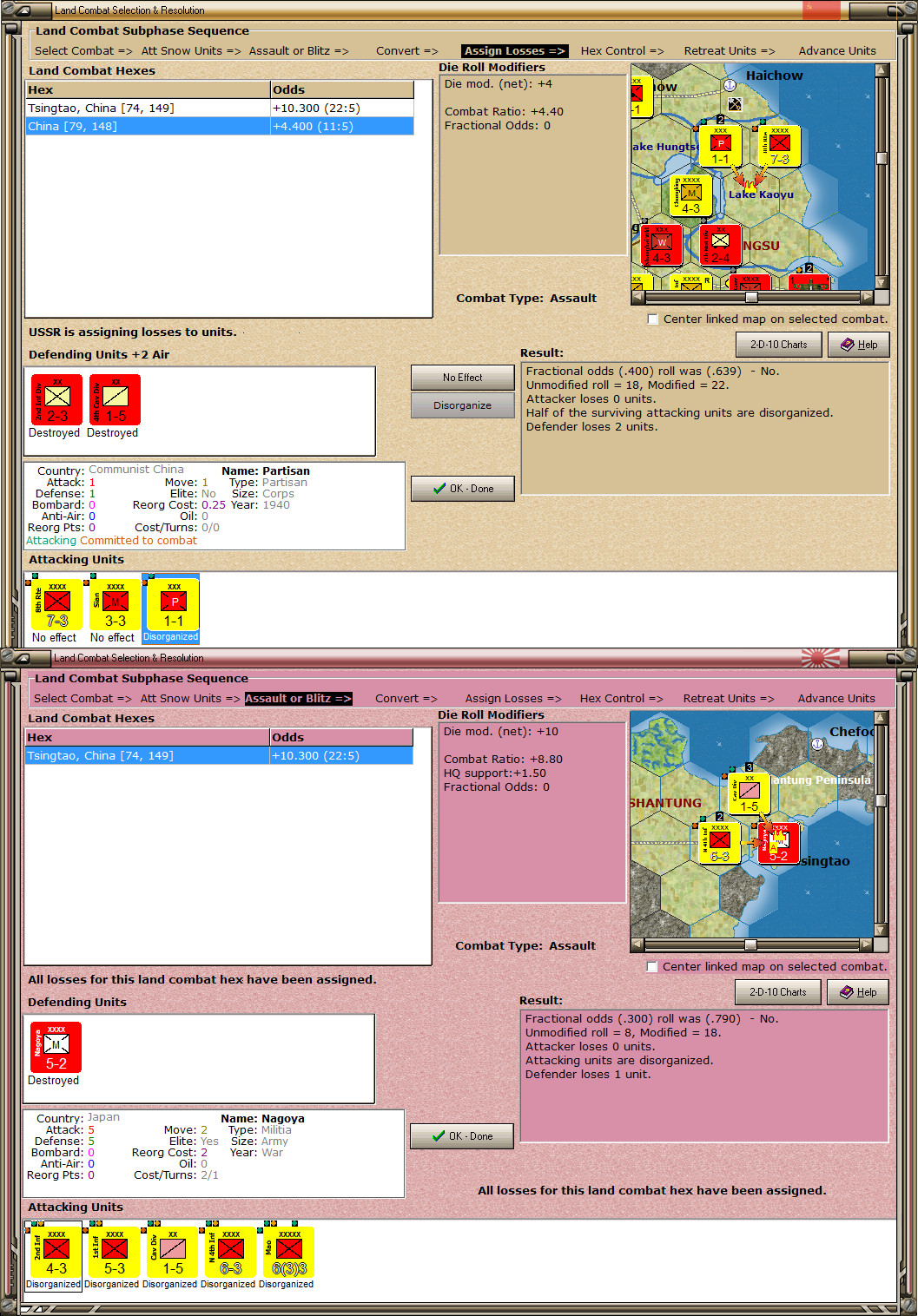Click the No Effect button
Image resolution: width=918 pixels, height=1316 pixels.
coord(462,378)
